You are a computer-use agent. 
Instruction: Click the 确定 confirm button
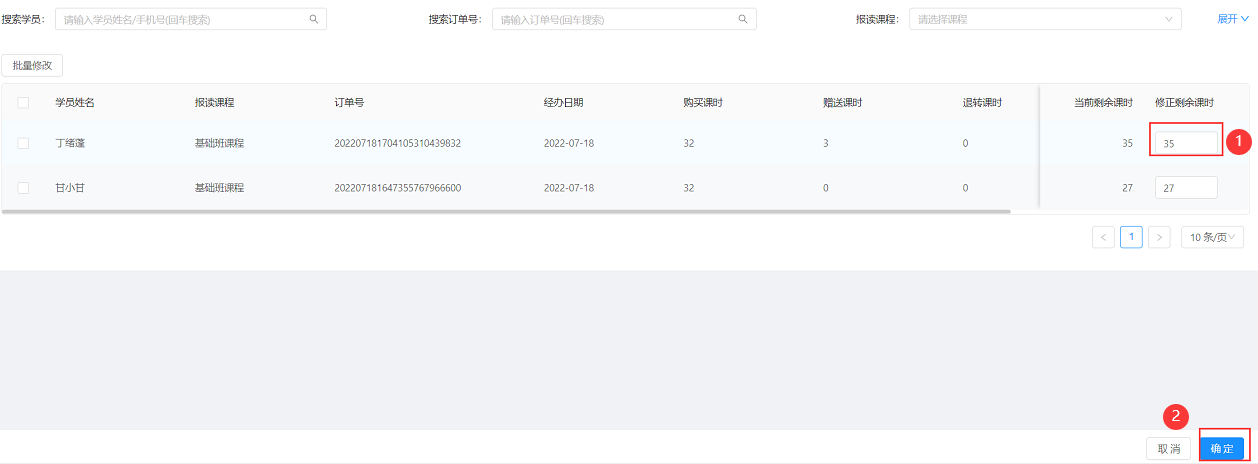click(x=1222, y=449)
